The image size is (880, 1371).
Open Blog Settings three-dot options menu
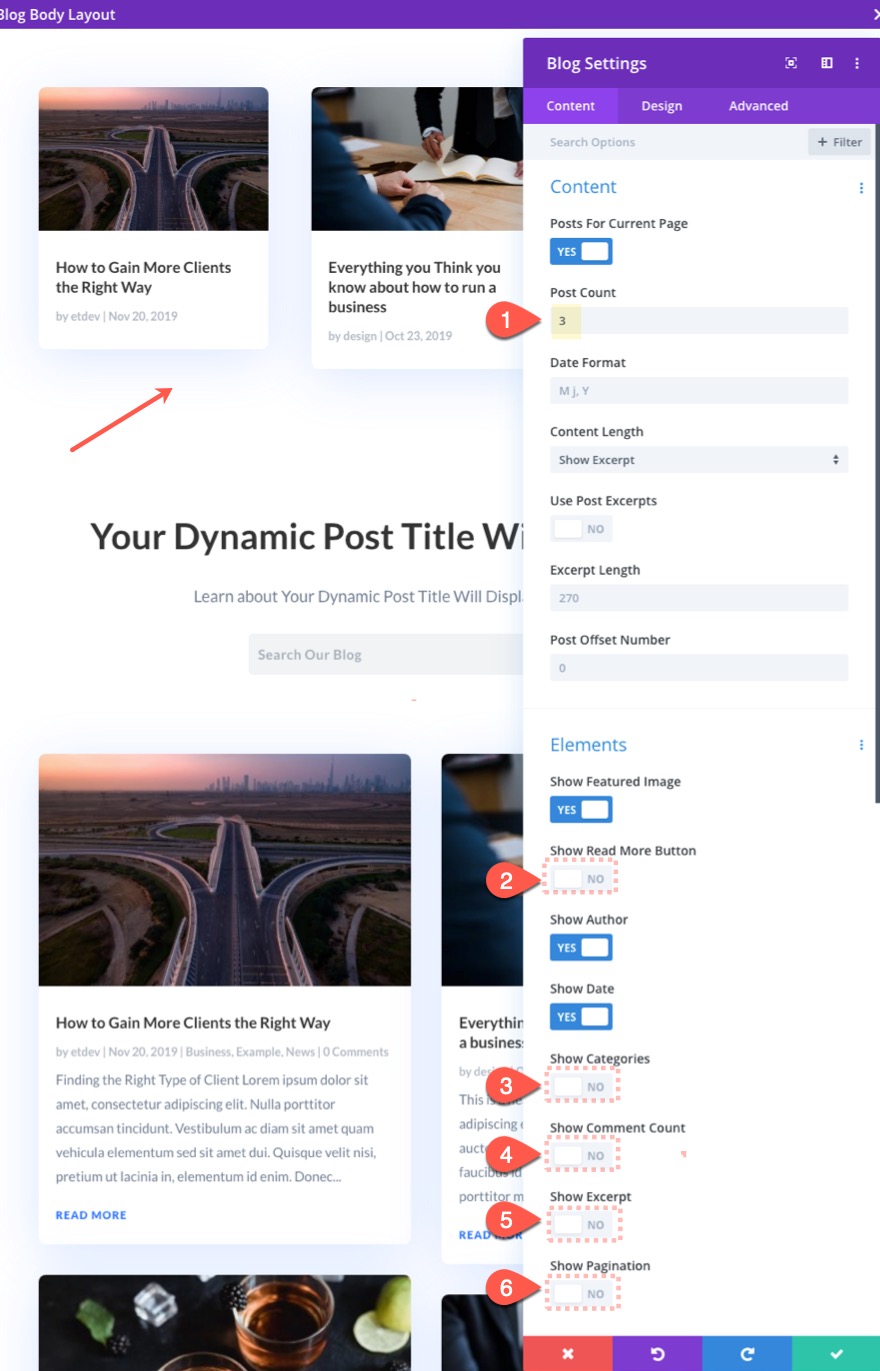coord(857,63)
